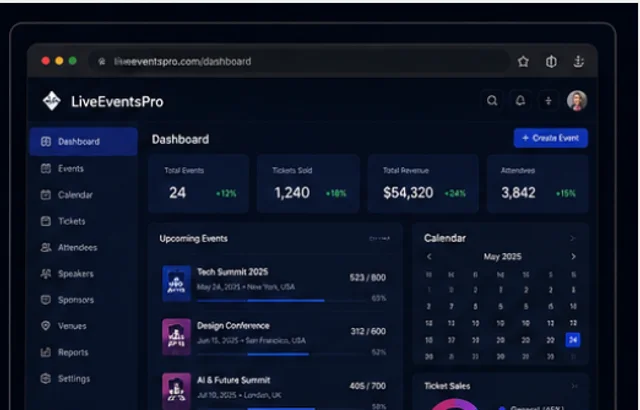Click the browser shield icon
The width and height of the screenshot is (640, 410).
pos(551,62)
